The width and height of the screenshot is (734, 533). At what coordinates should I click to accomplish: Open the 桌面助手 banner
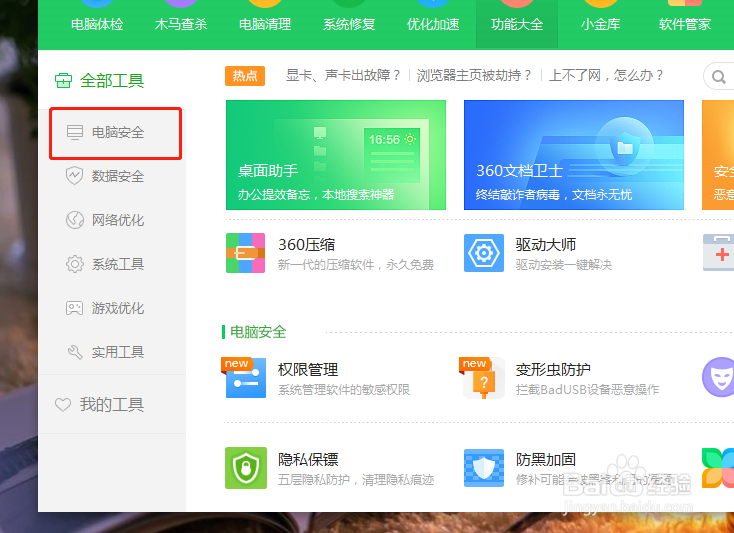(336, 155)
